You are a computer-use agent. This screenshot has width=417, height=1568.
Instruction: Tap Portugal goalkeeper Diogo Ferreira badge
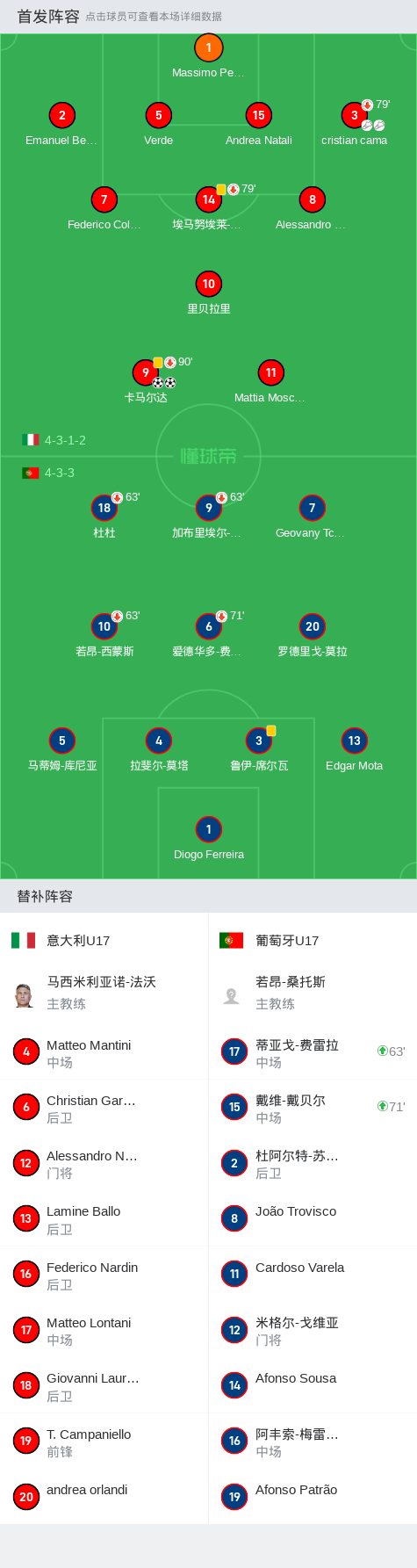point(208,829)
